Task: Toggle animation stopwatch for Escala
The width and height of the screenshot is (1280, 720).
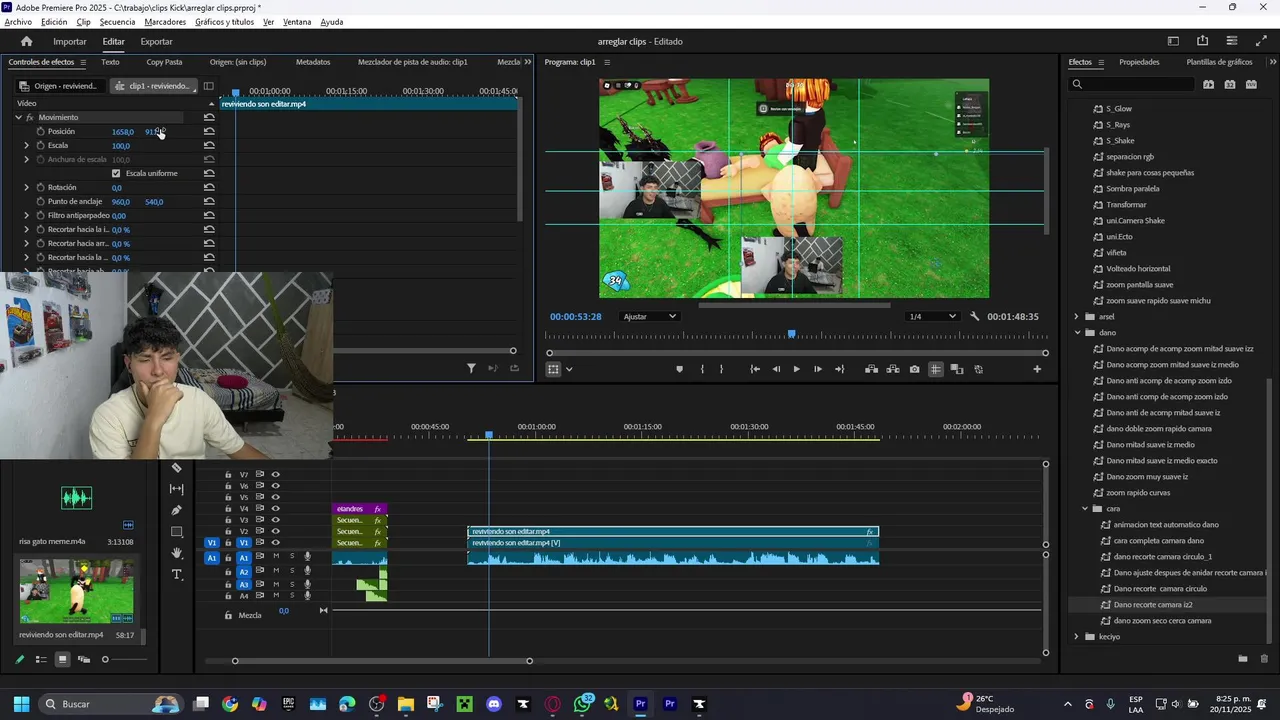Action: point(41,145)
